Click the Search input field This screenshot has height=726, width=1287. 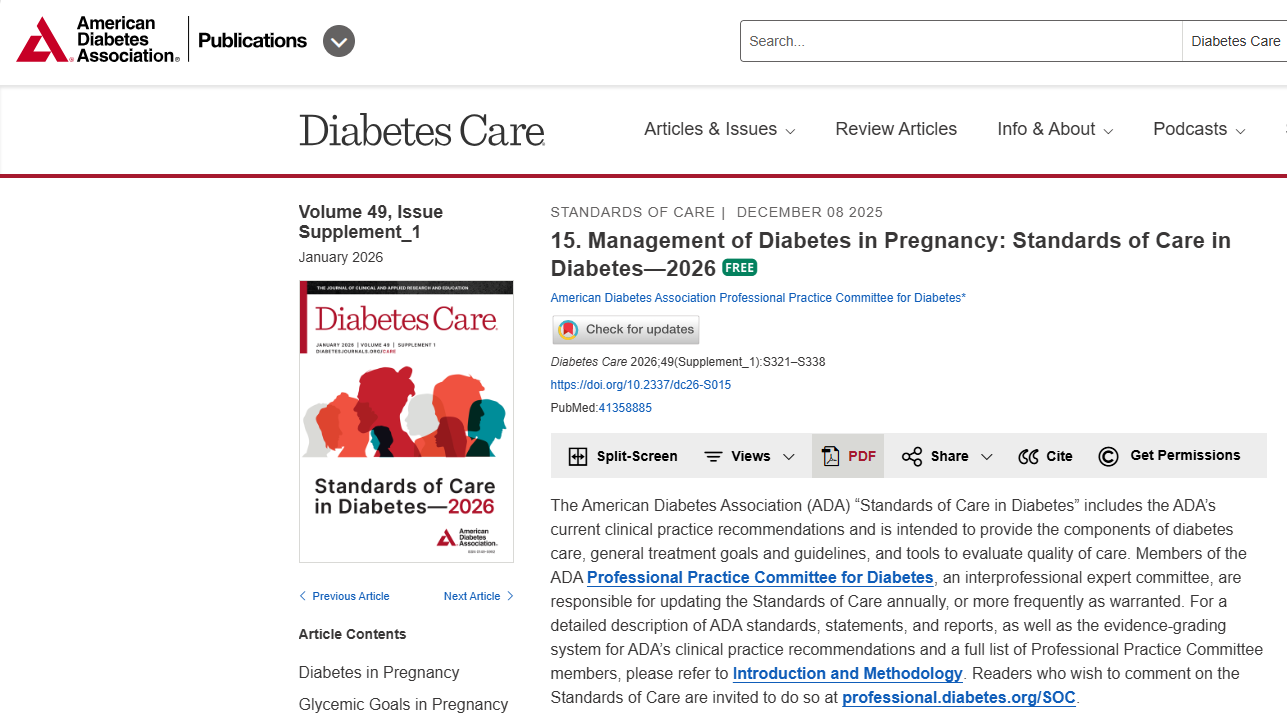click(x=961, y=41)
